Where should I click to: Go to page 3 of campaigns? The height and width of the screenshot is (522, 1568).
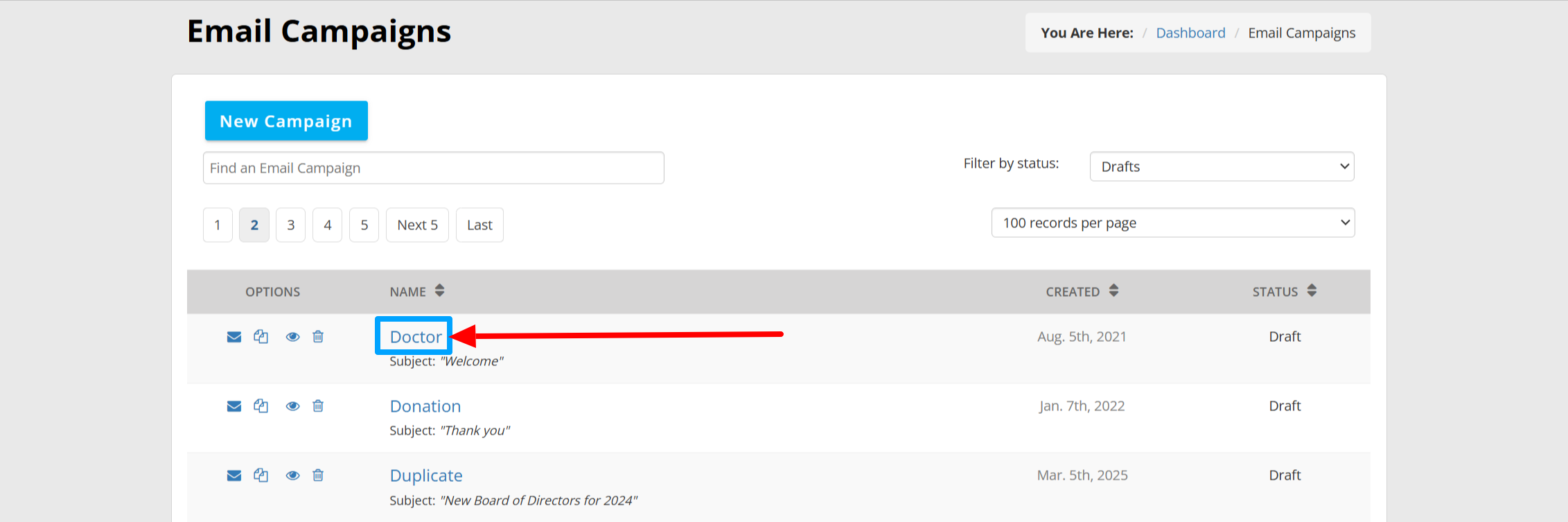pos(291,225)
